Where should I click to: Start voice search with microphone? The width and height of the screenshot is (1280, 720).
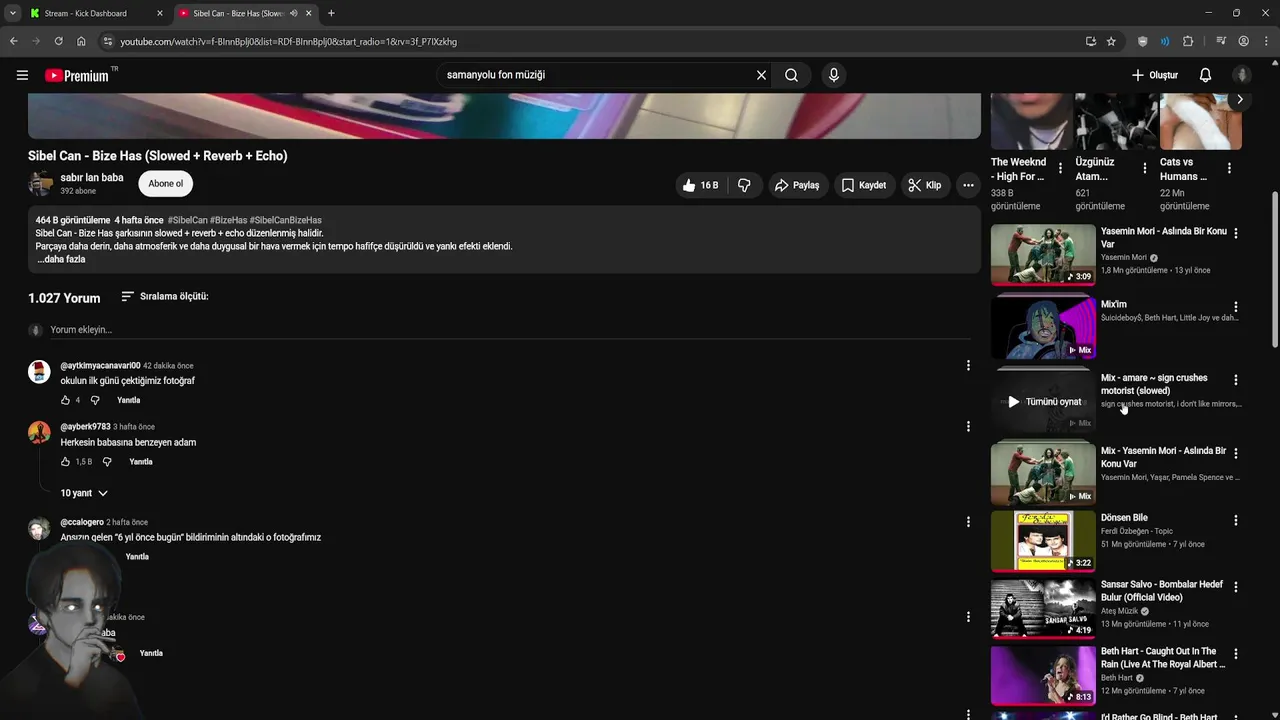pos(834,75)
